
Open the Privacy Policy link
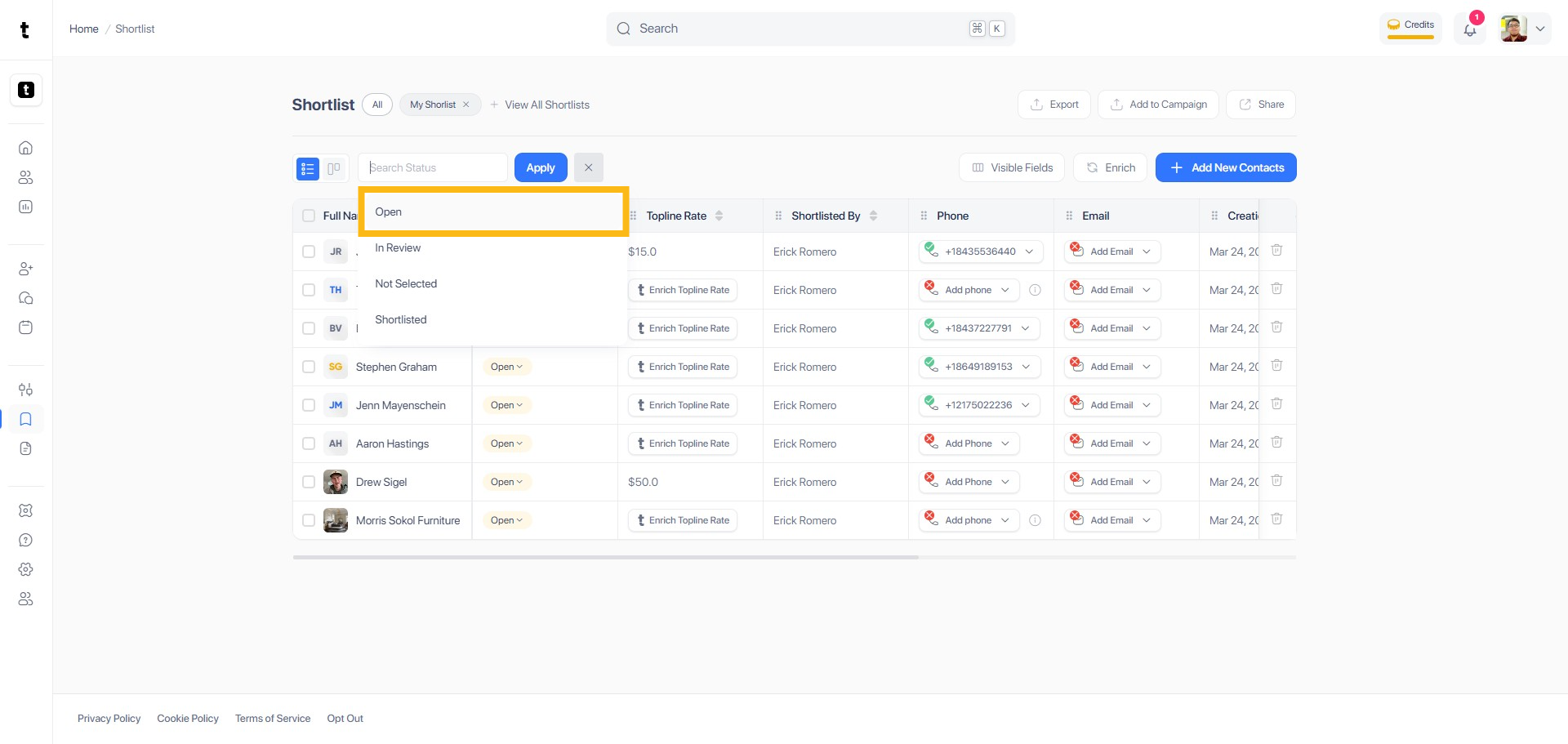tap(109, 719)
